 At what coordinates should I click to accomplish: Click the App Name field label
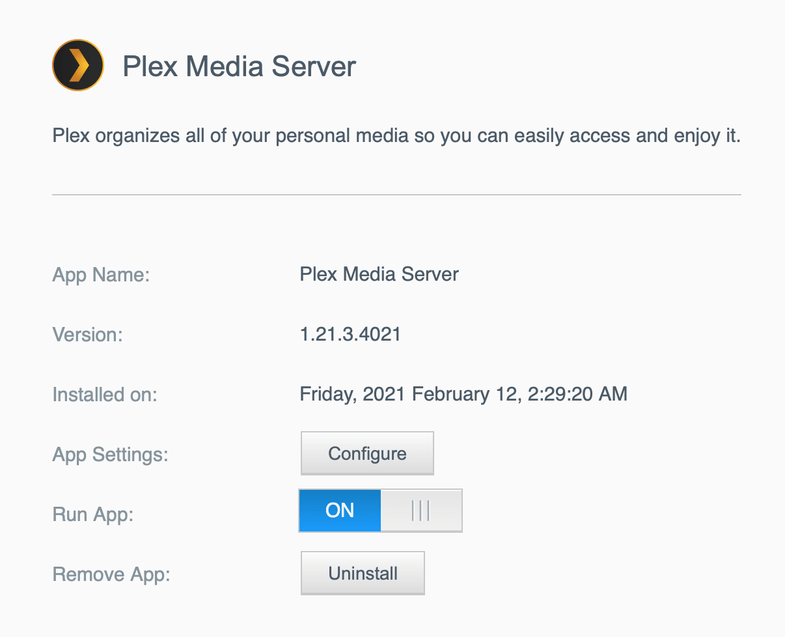[x=101, y=274]
